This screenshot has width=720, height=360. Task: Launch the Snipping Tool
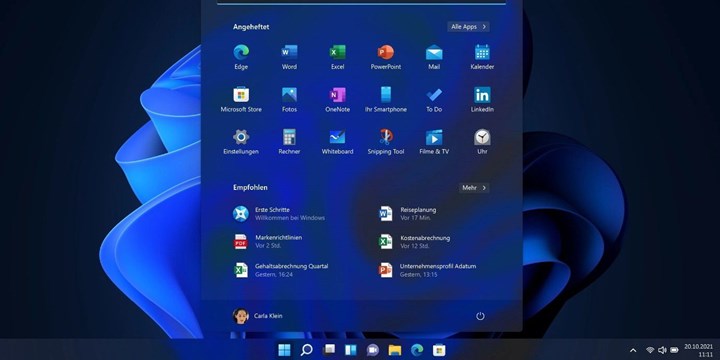click(386, 141)
